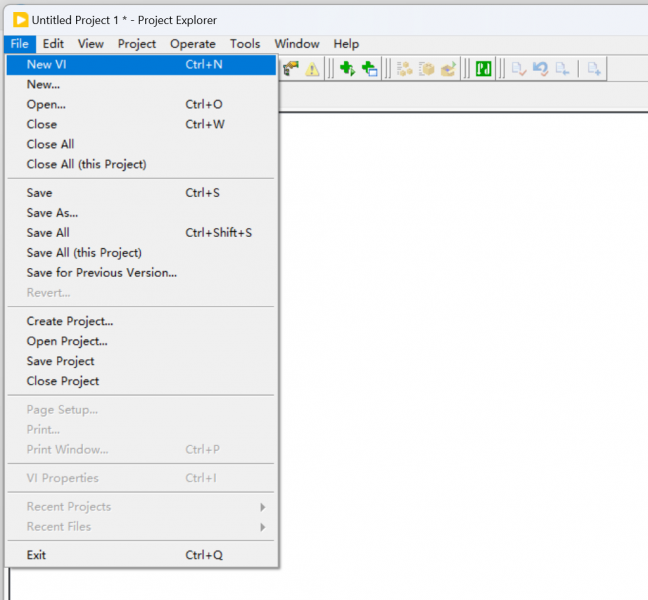Expand the Recent Files submenu arrow
648x600 pixels.
tap(262, 527)
